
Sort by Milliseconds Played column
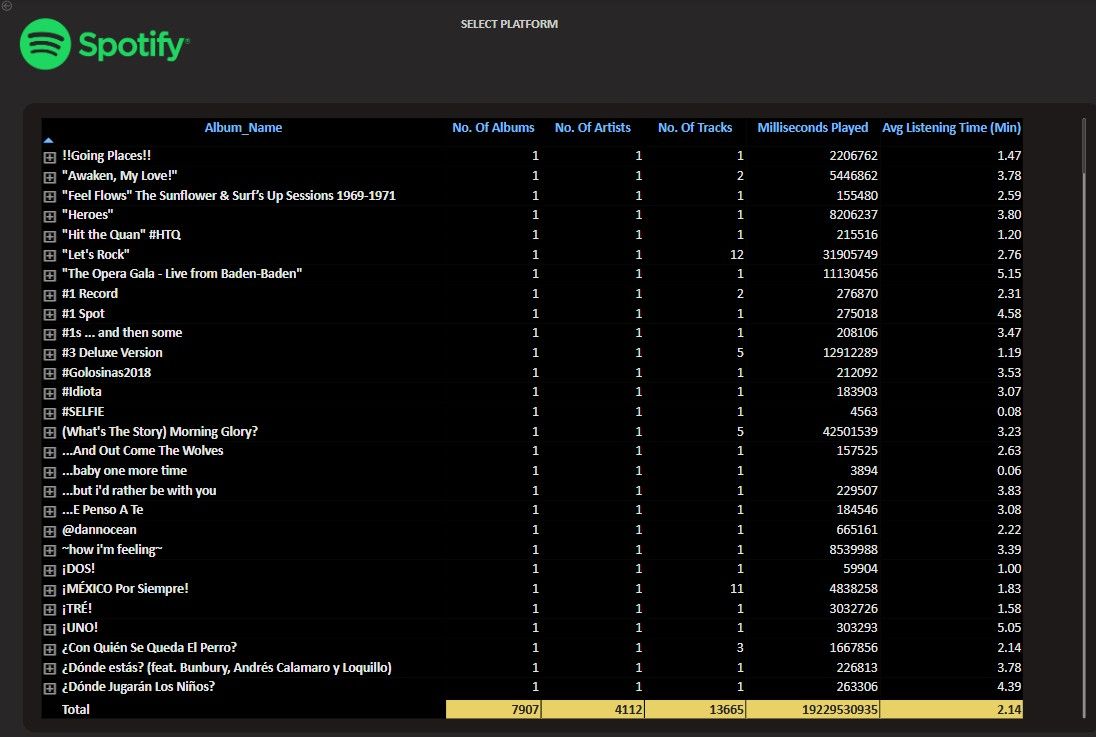pyautogui.click(x=812, y=128)
